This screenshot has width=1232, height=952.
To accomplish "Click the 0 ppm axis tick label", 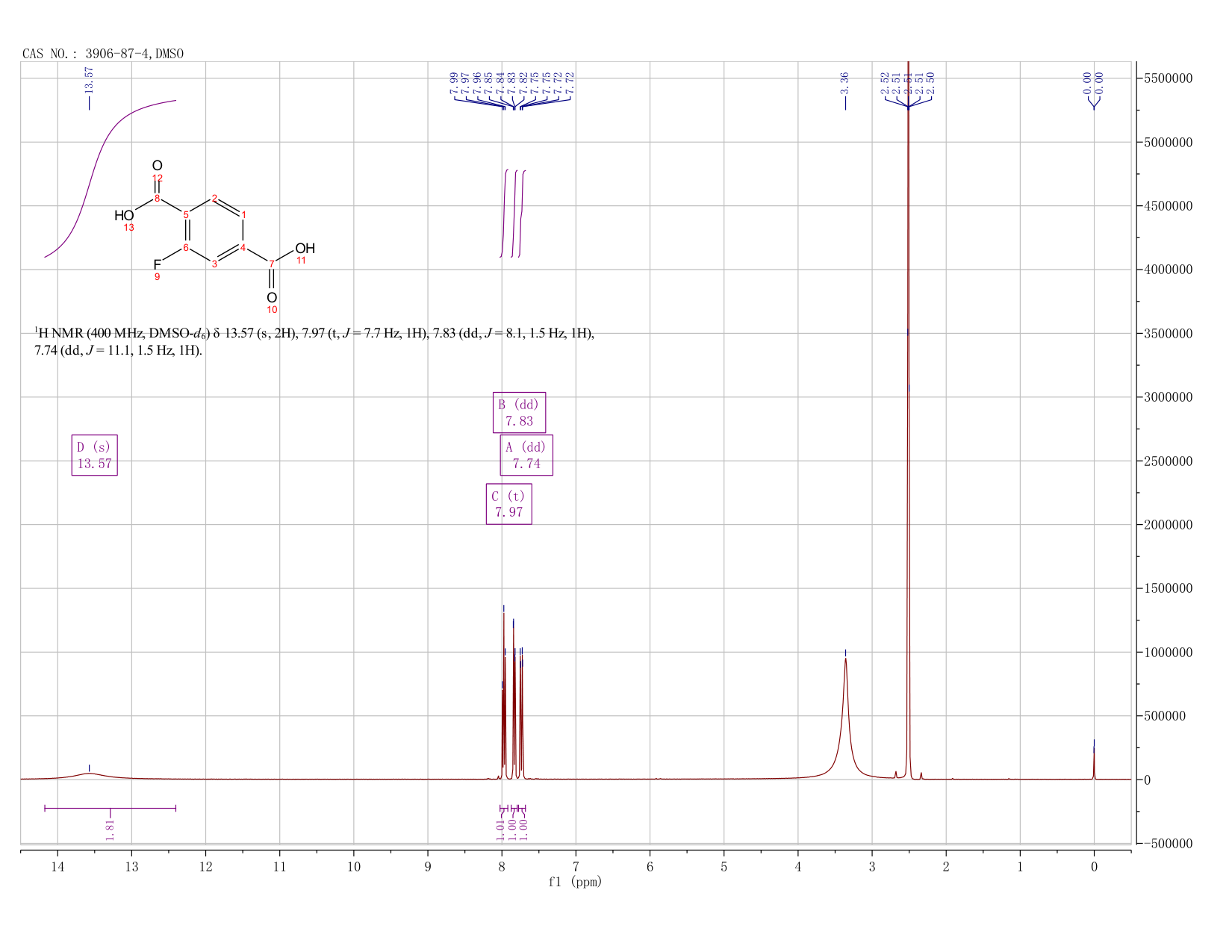I will tap(1094, 866).
